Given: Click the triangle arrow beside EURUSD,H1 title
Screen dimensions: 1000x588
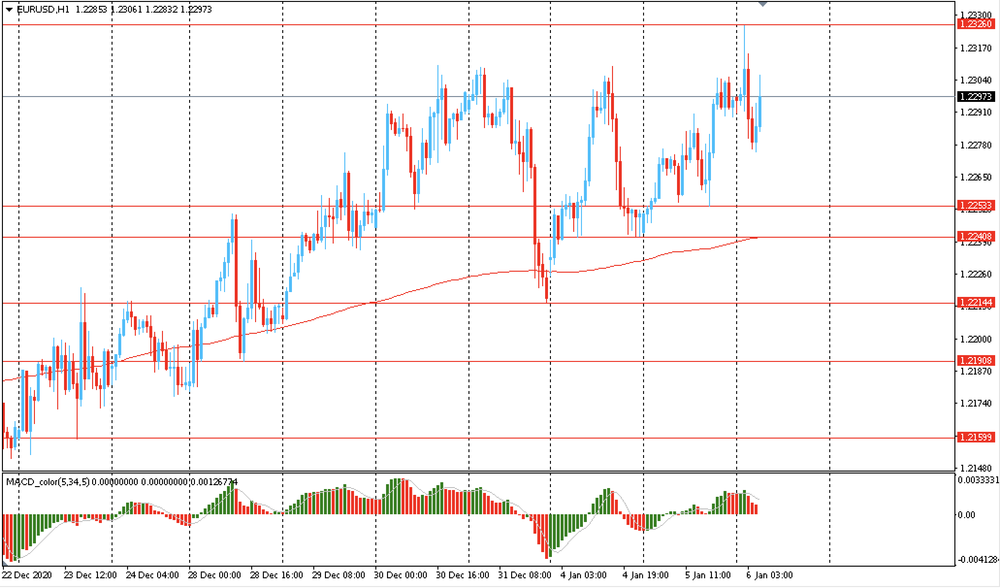Looking at the screenshot, I should point(9,10).
